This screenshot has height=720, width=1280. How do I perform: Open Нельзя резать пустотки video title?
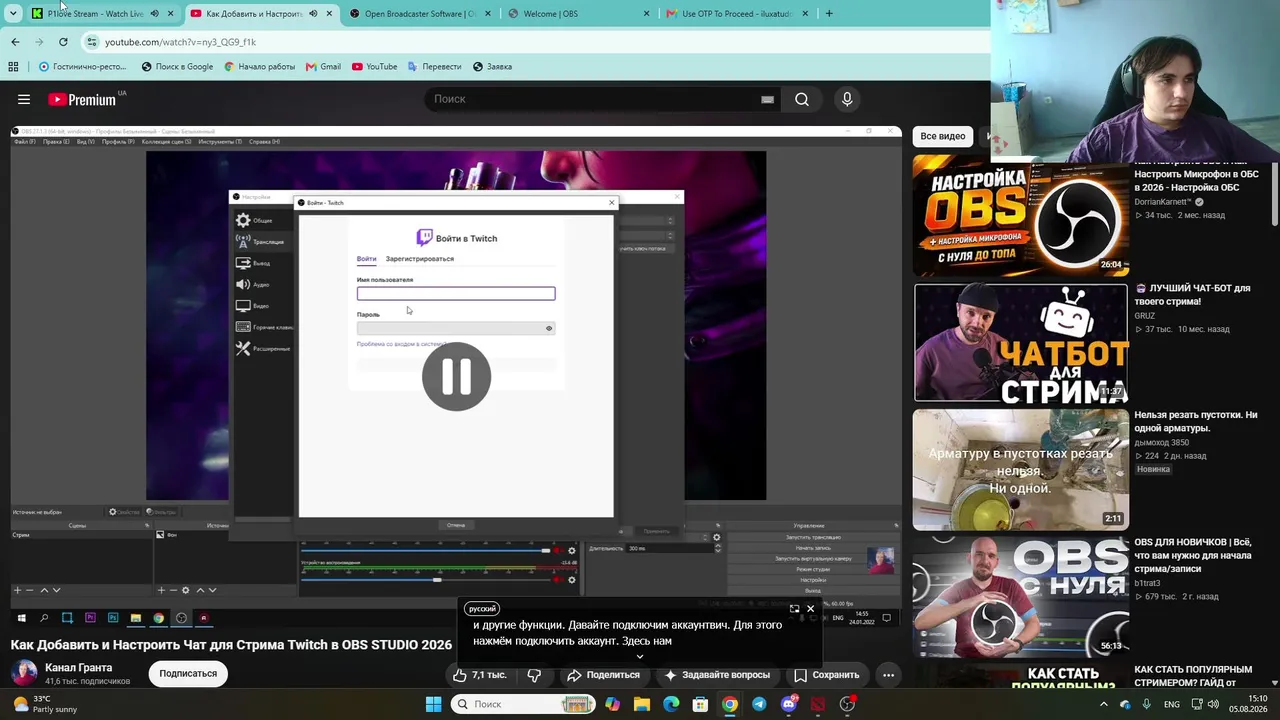point(1196,421)
